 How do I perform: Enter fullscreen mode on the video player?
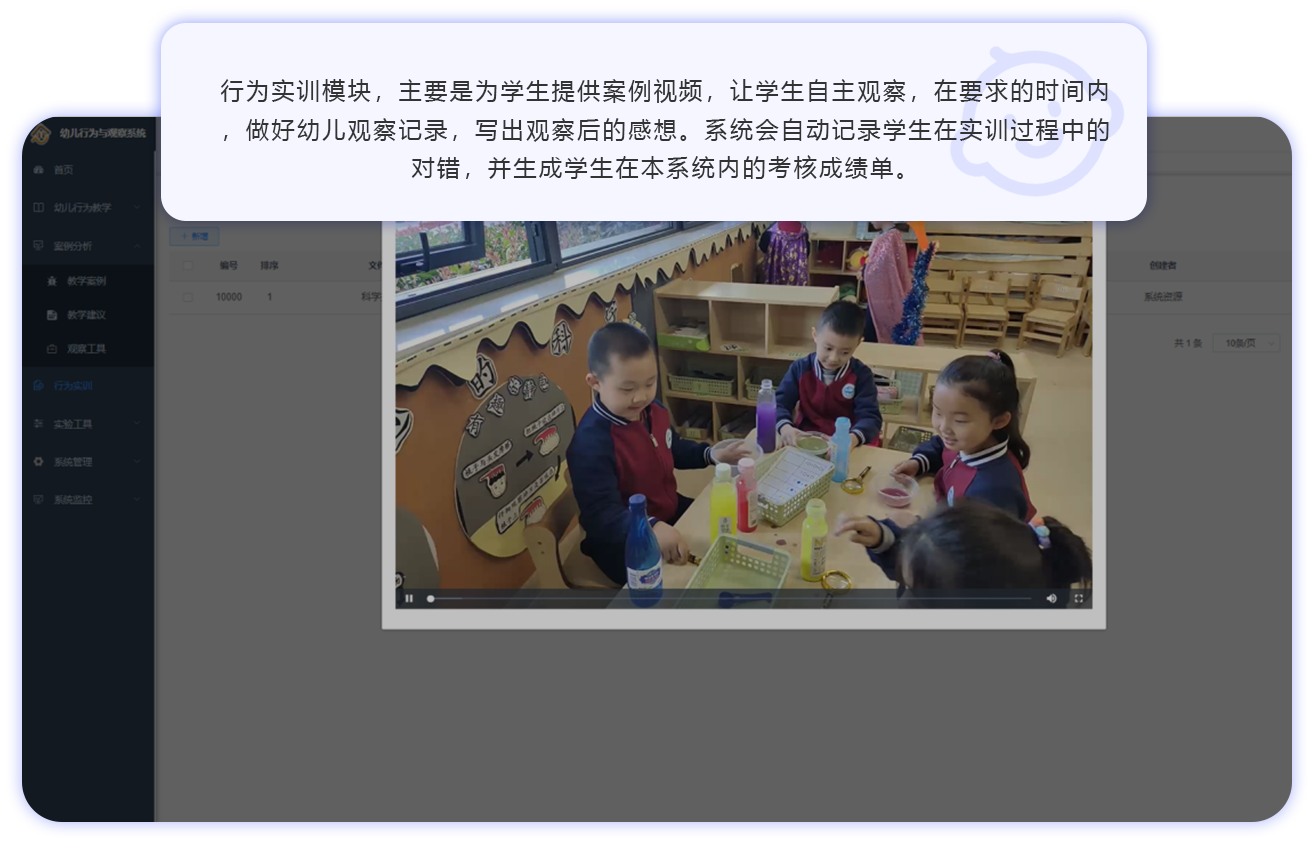tap(1078, 598)
